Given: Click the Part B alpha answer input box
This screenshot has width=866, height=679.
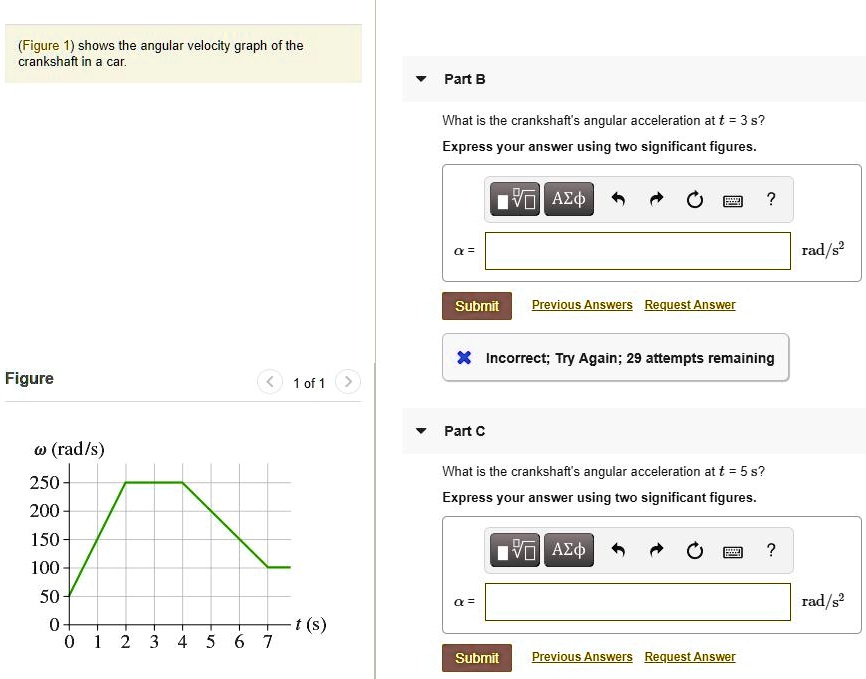Looking at the screenshot, I should pyautogui.click(x=638, y=251).
